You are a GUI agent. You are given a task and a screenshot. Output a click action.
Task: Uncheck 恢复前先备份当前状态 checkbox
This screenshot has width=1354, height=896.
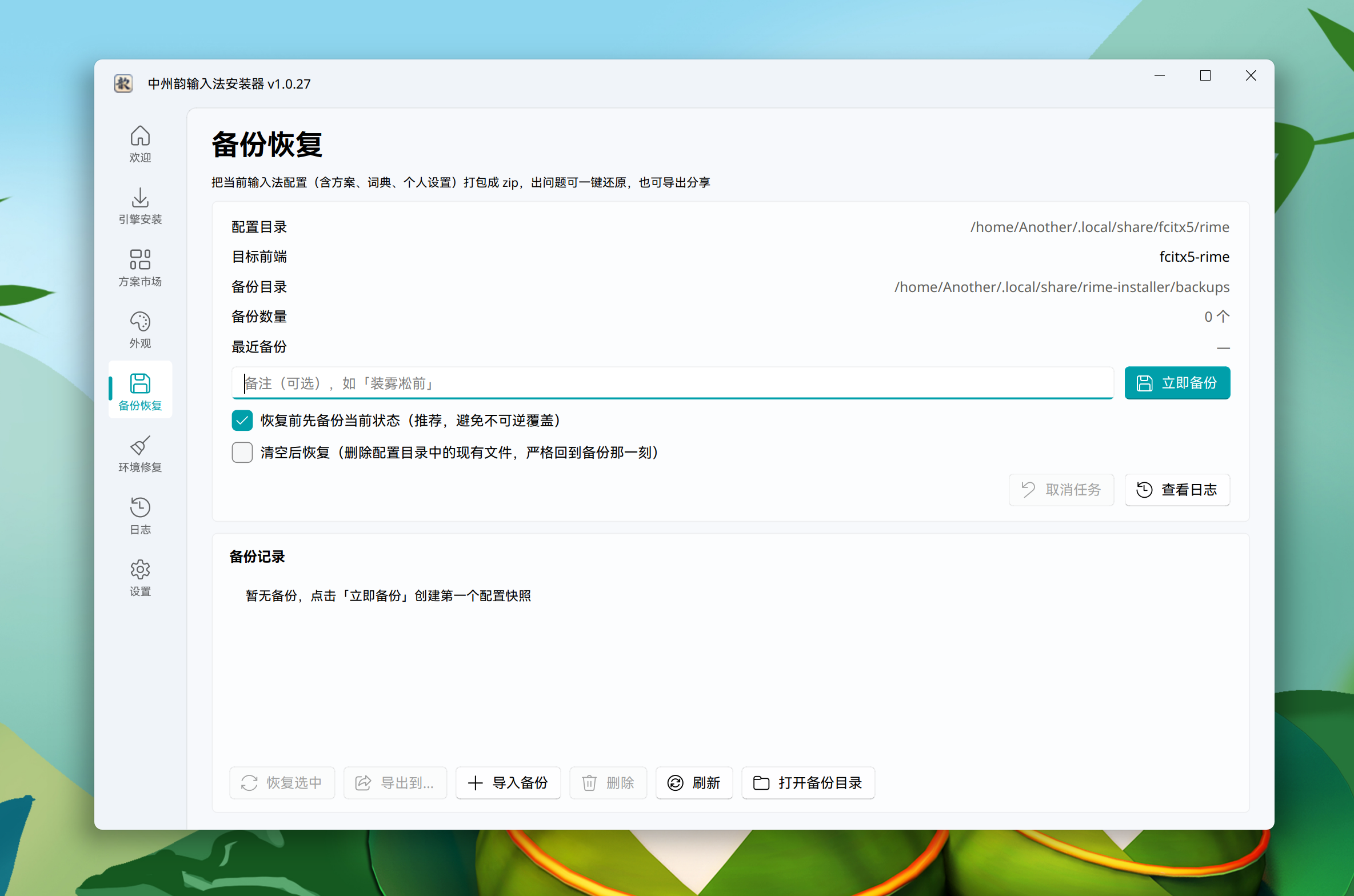click(242, 421)
